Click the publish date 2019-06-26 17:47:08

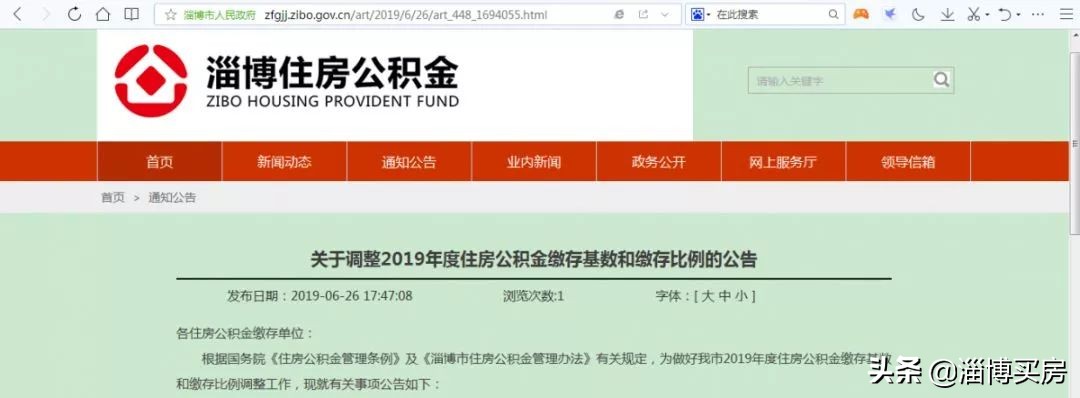coord(352,296)
